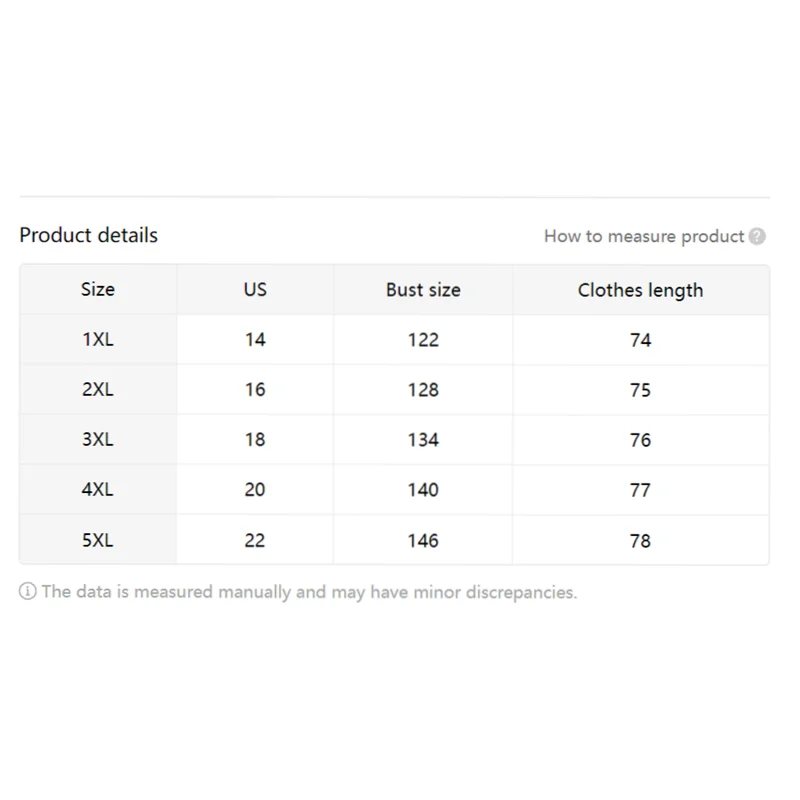Click US size 22 cell
The height and width of the screenshot is (800, 800).
[255, 540]
